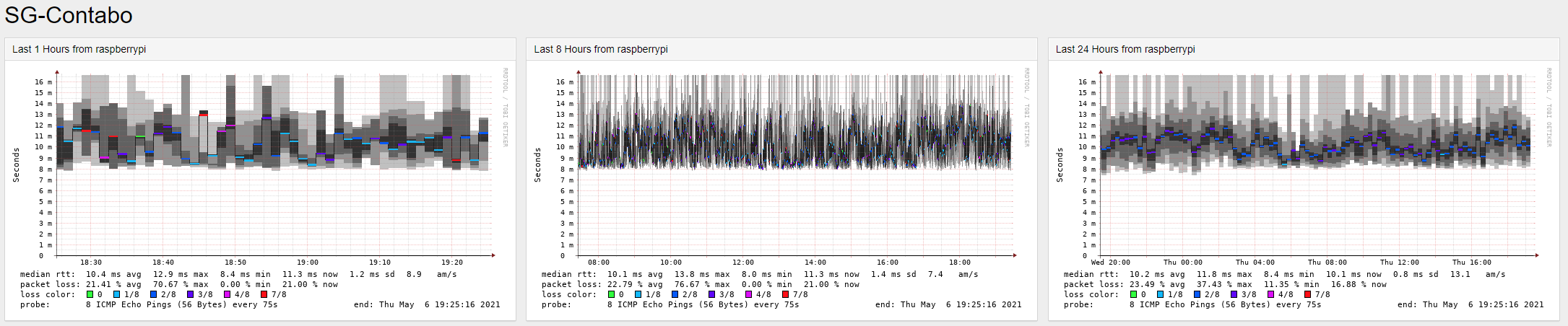Click blue 2/8 loss swatch in 1 Hours graph
The height and width of the screenshot is (326, 1568).
click(x=153, y=294)
